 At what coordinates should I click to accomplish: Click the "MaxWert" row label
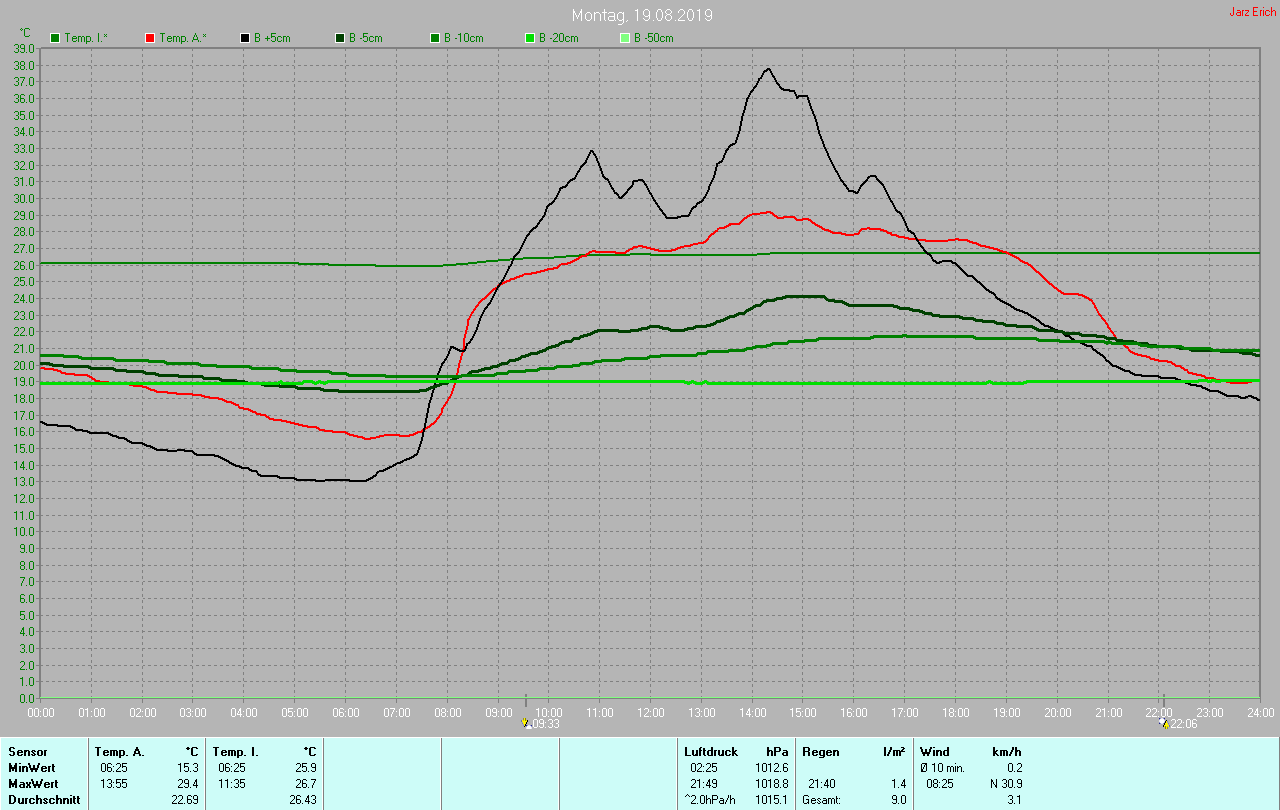click(32, 784)
